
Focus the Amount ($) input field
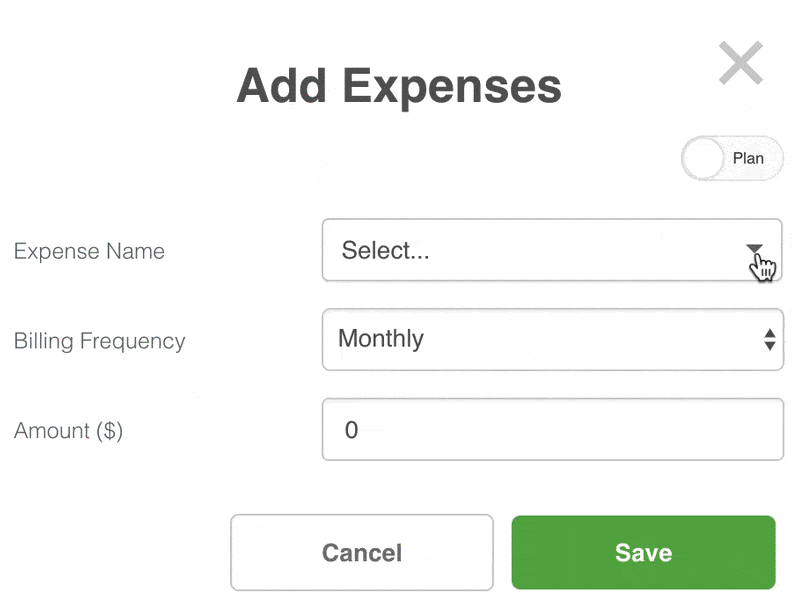click(x=553, y=430)
